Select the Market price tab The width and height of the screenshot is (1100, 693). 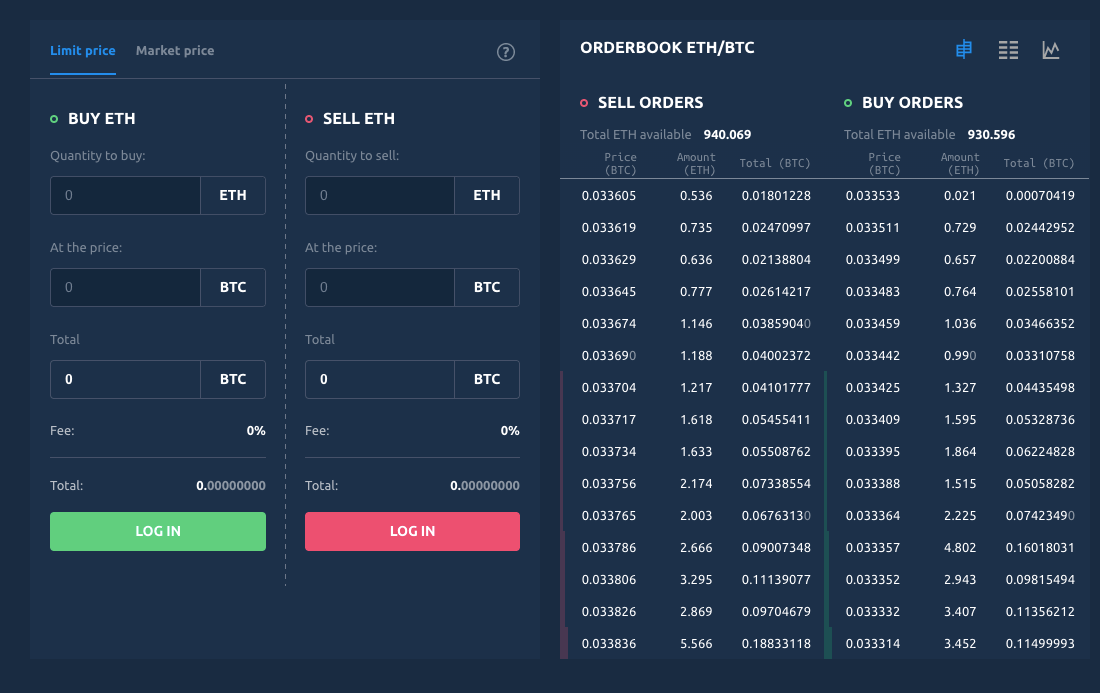[x=175, y=51]
